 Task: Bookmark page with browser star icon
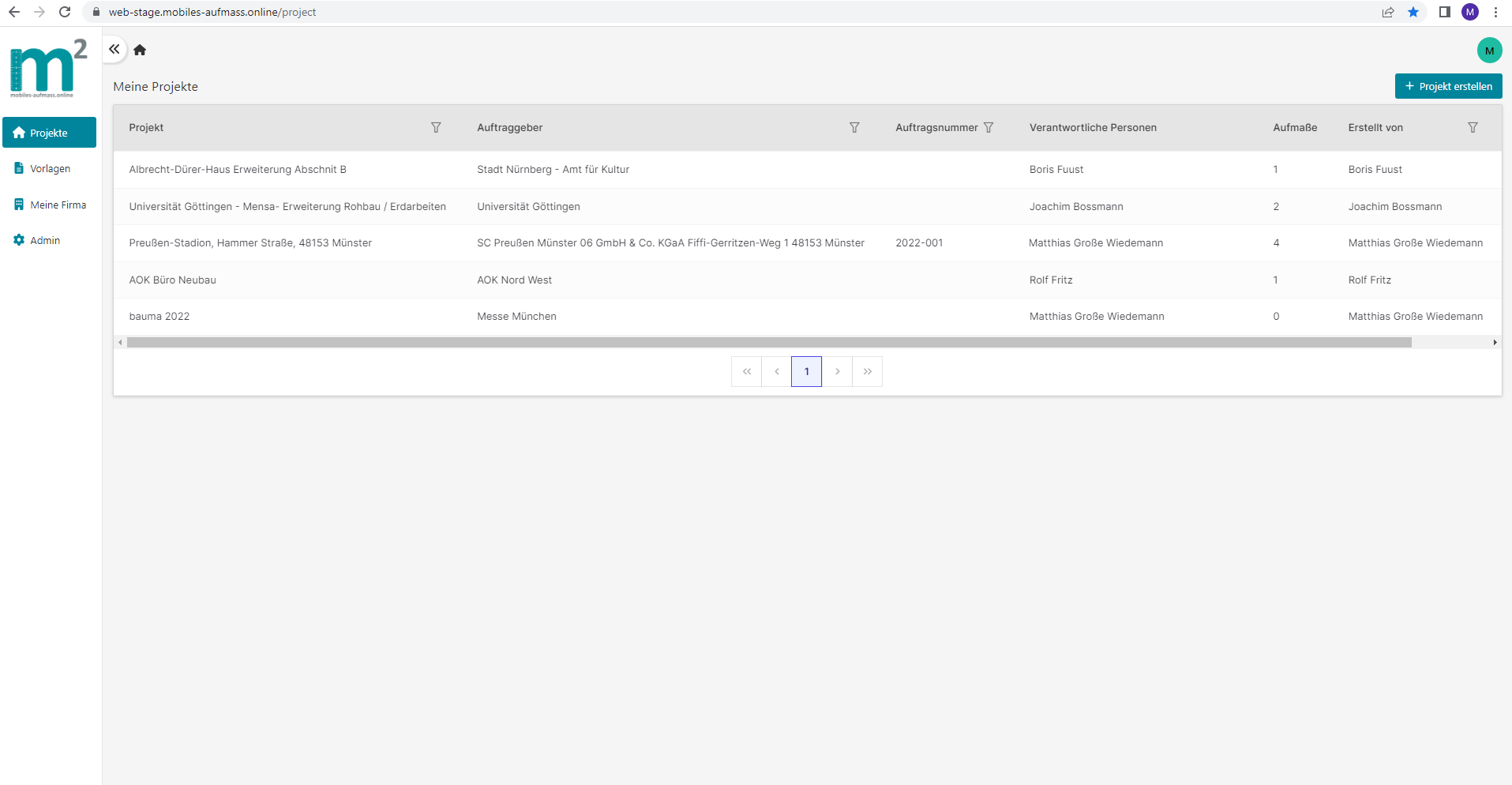[1413, 12]
